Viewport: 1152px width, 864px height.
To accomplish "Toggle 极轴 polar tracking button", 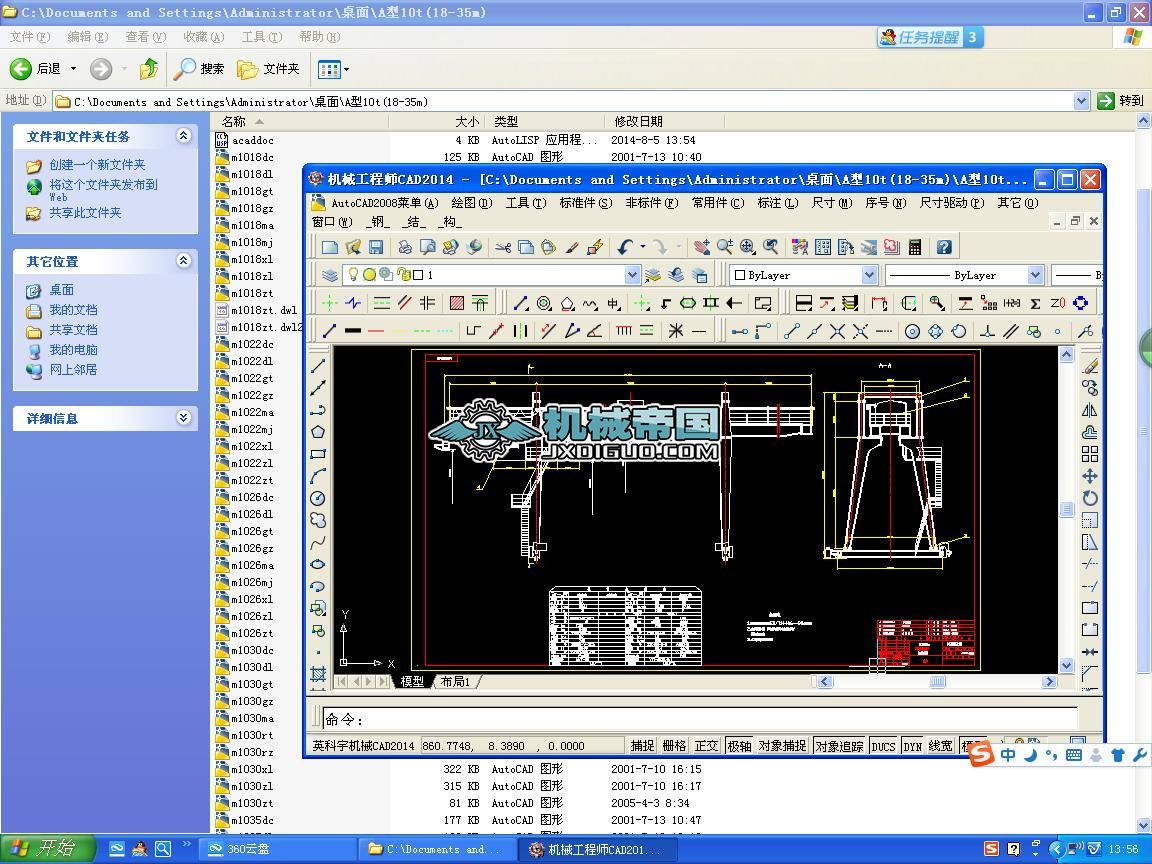I will [739, 746].
